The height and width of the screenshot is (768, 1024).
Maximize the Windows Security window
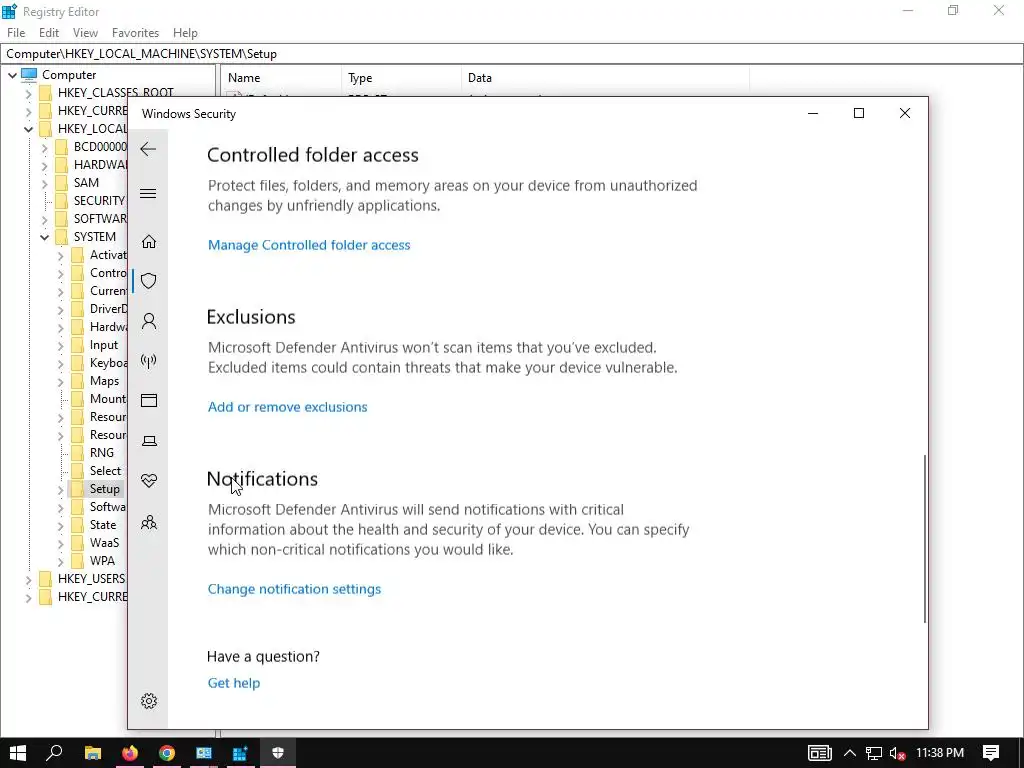pyautogui.click(x=859, y=113)
